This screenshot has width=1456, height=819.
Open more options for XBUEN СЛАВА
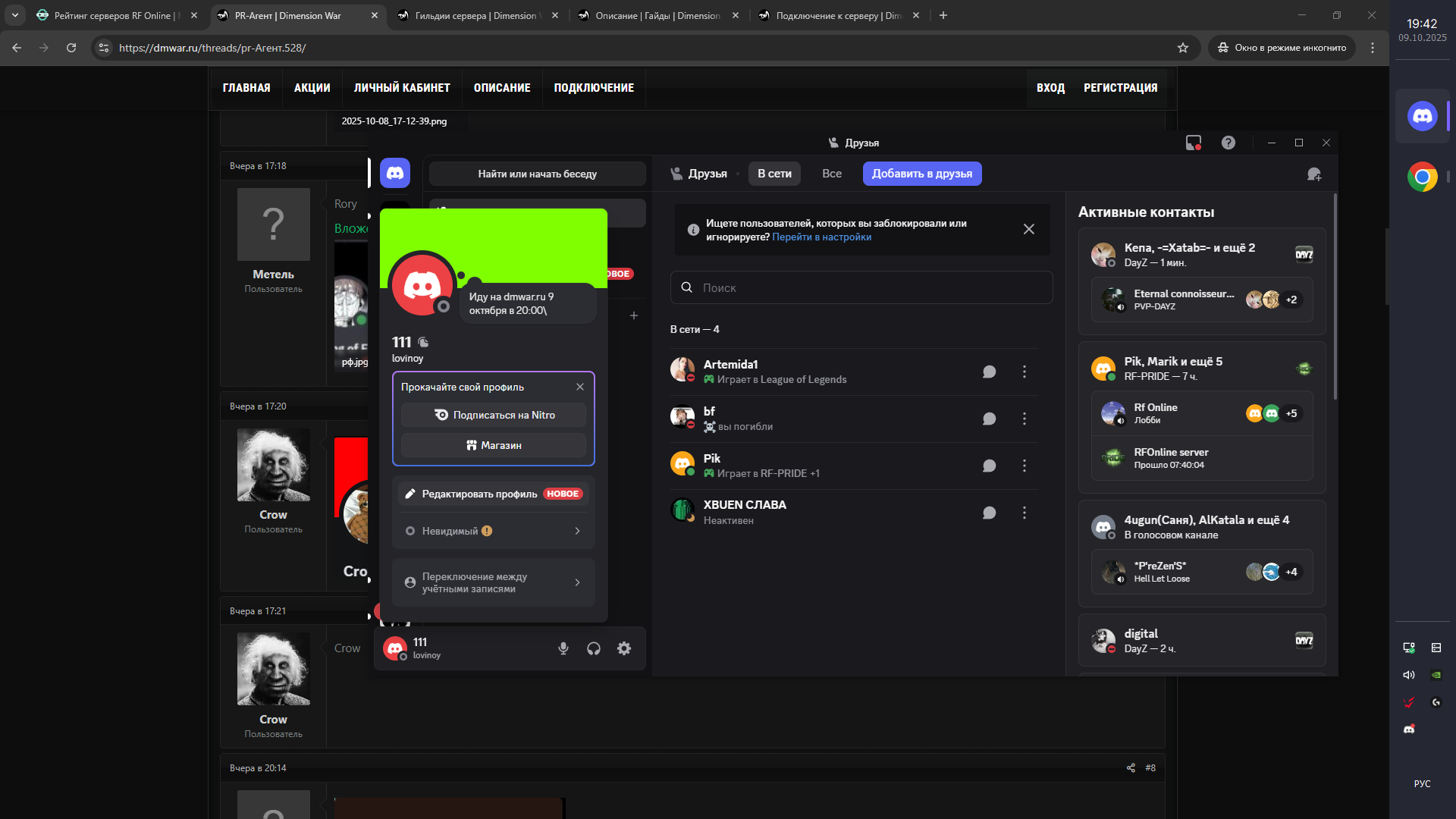point(1025,513)
